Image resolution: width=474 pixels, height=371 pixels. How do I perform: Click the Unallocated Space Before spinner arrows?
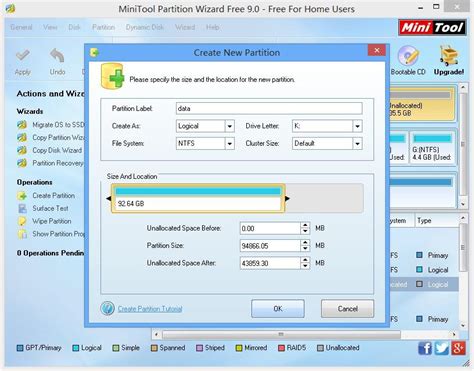305,228
